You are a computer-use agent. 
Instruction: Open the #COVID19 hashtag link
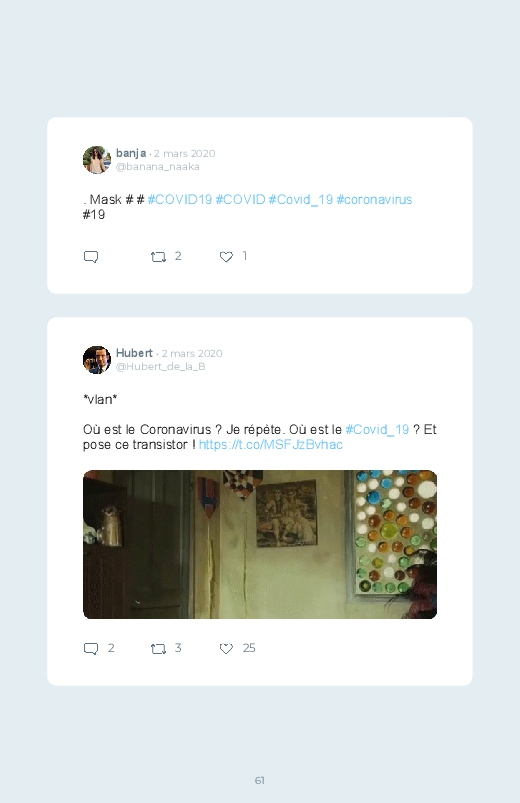tap(180, 199)
